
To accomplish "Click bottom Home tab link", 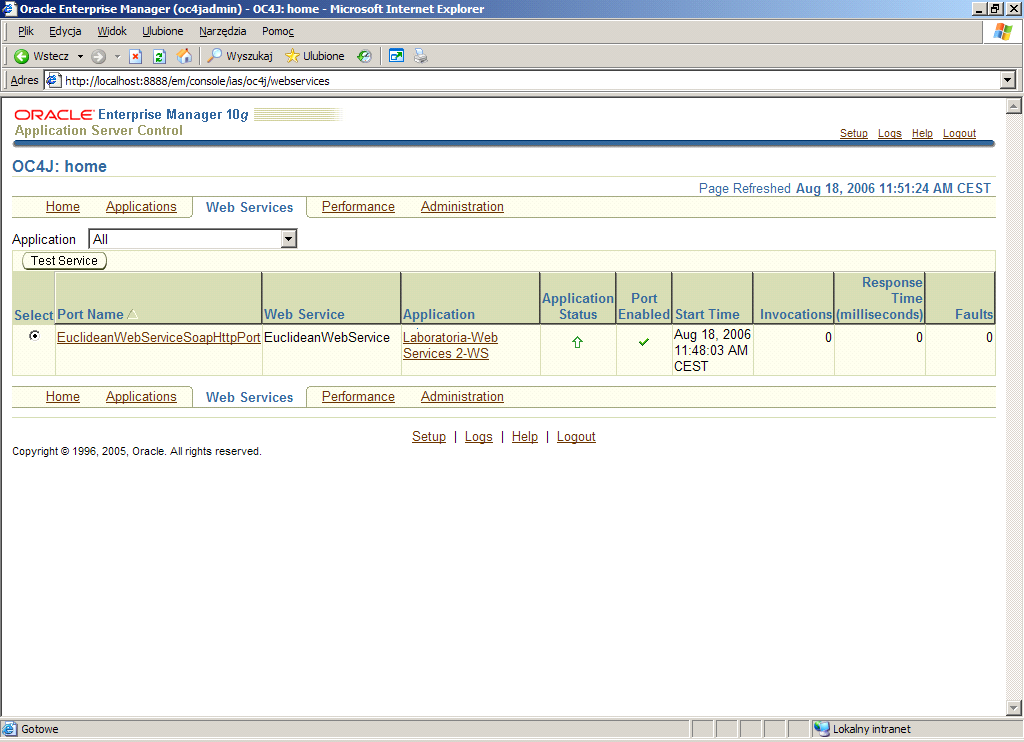I will coord(63,396).
